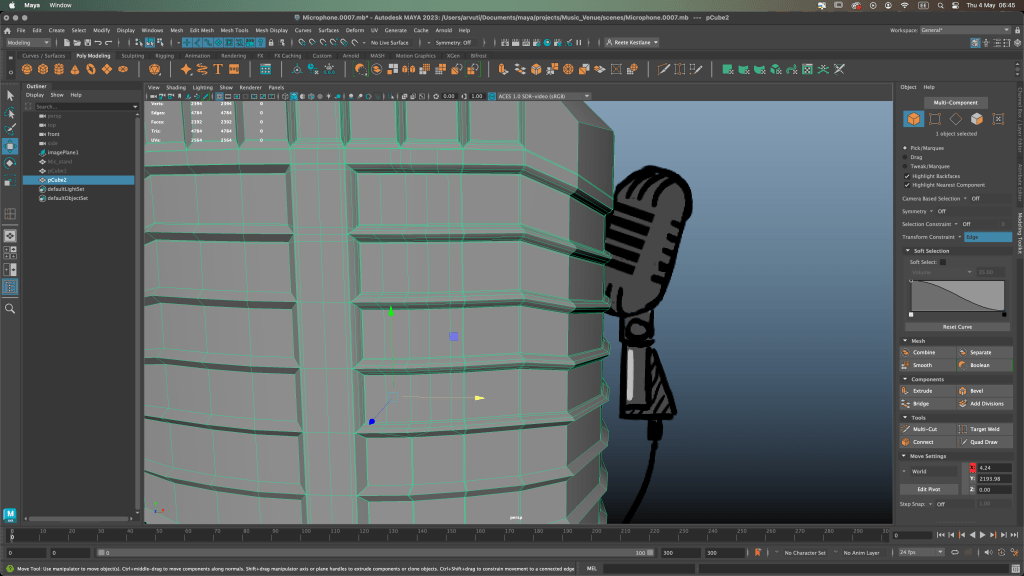The width and height of the screenshot is (1024, 576).
Task: Click the Edit Pivot button
Action: [x=929, y=489]
